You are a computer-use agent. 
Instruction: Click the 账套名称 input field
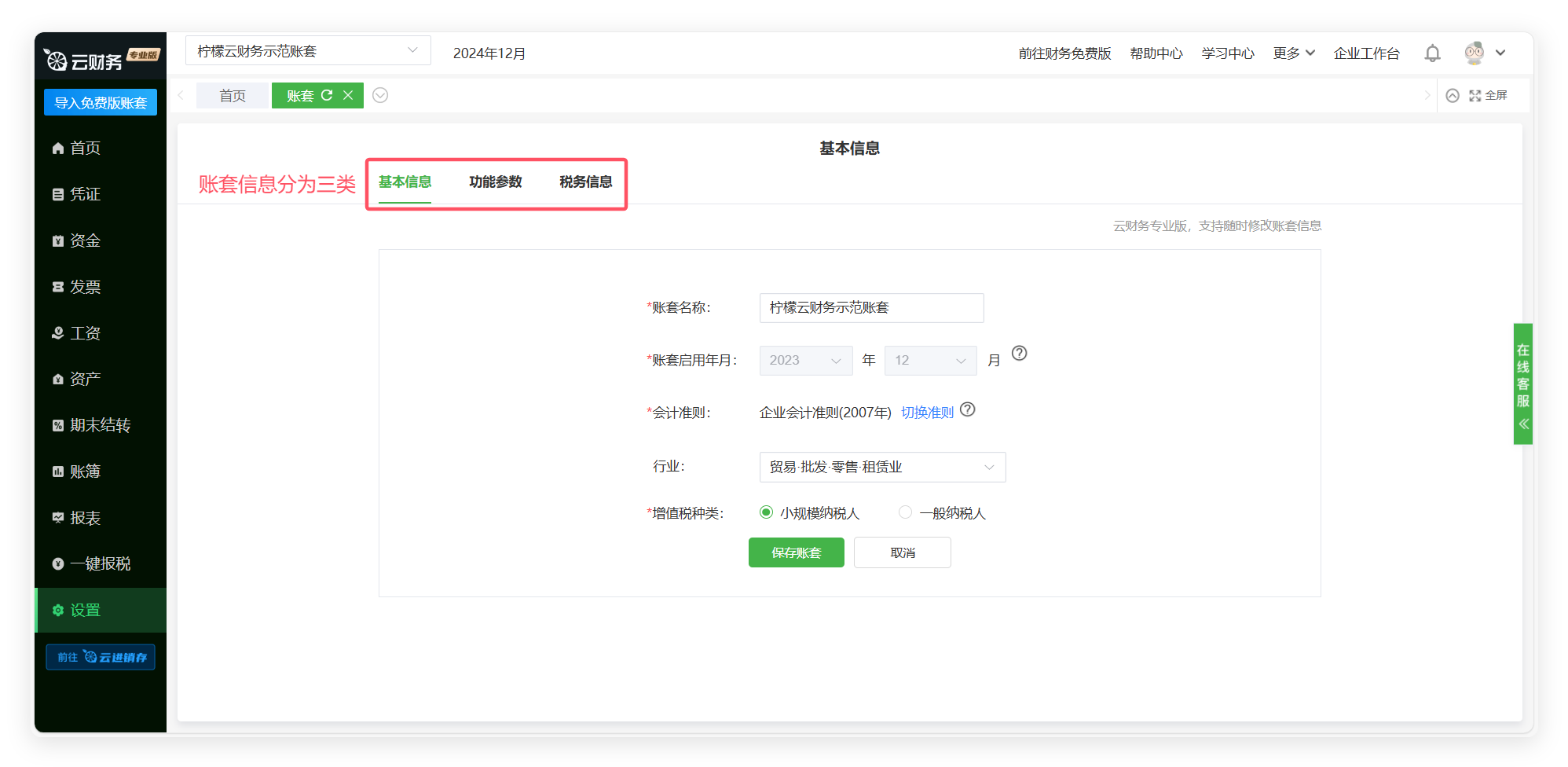pos(871,308)
